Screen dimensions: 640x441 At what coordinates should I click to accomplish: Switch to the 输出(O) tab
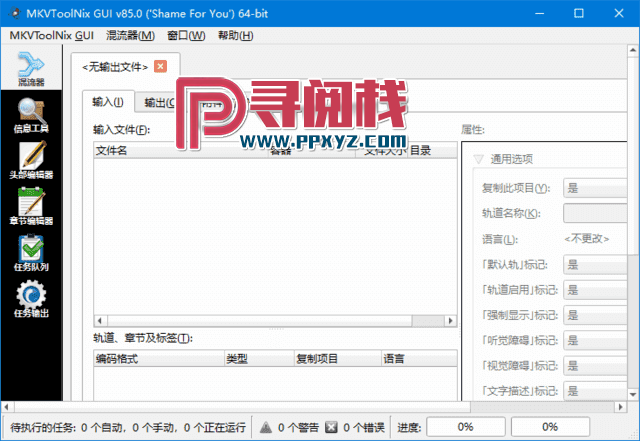(x=159, y=102)
